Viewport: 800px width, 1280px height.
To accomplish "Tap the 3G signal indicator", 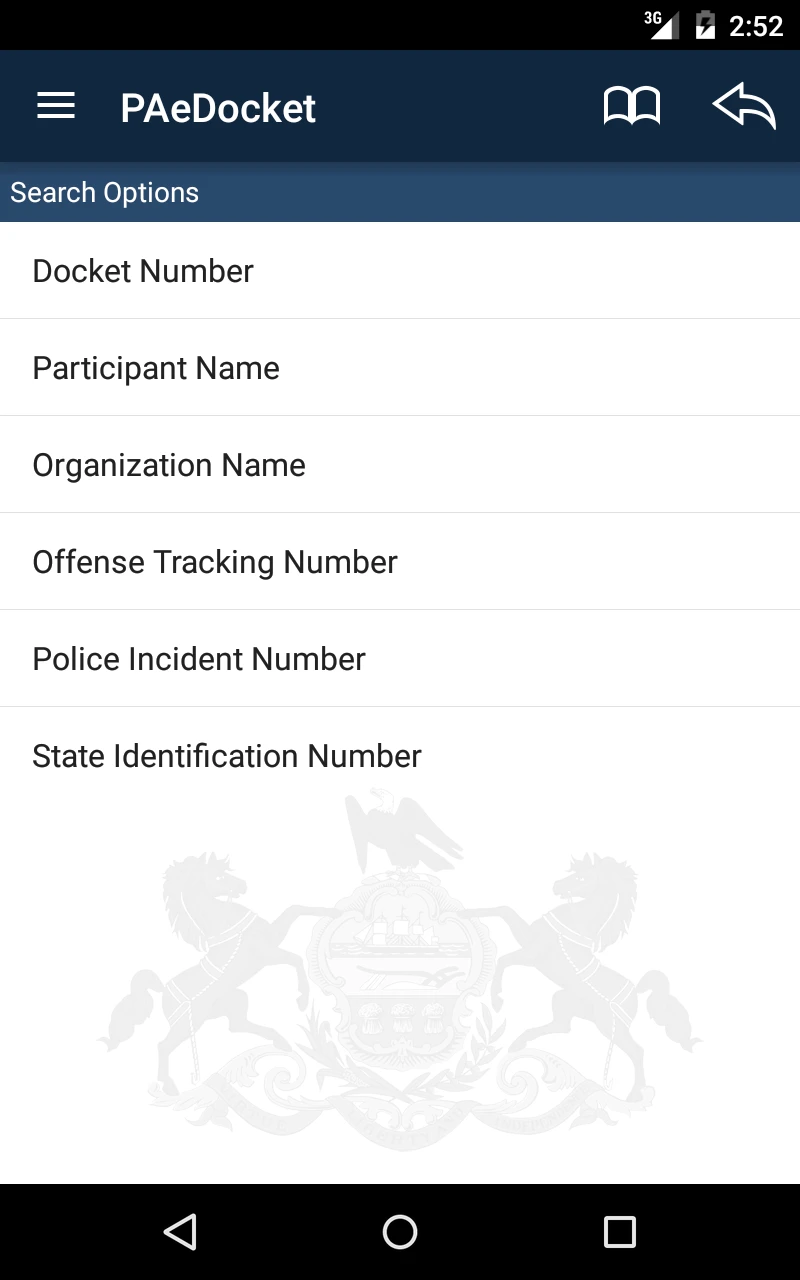I will click(x=661, y=25).
